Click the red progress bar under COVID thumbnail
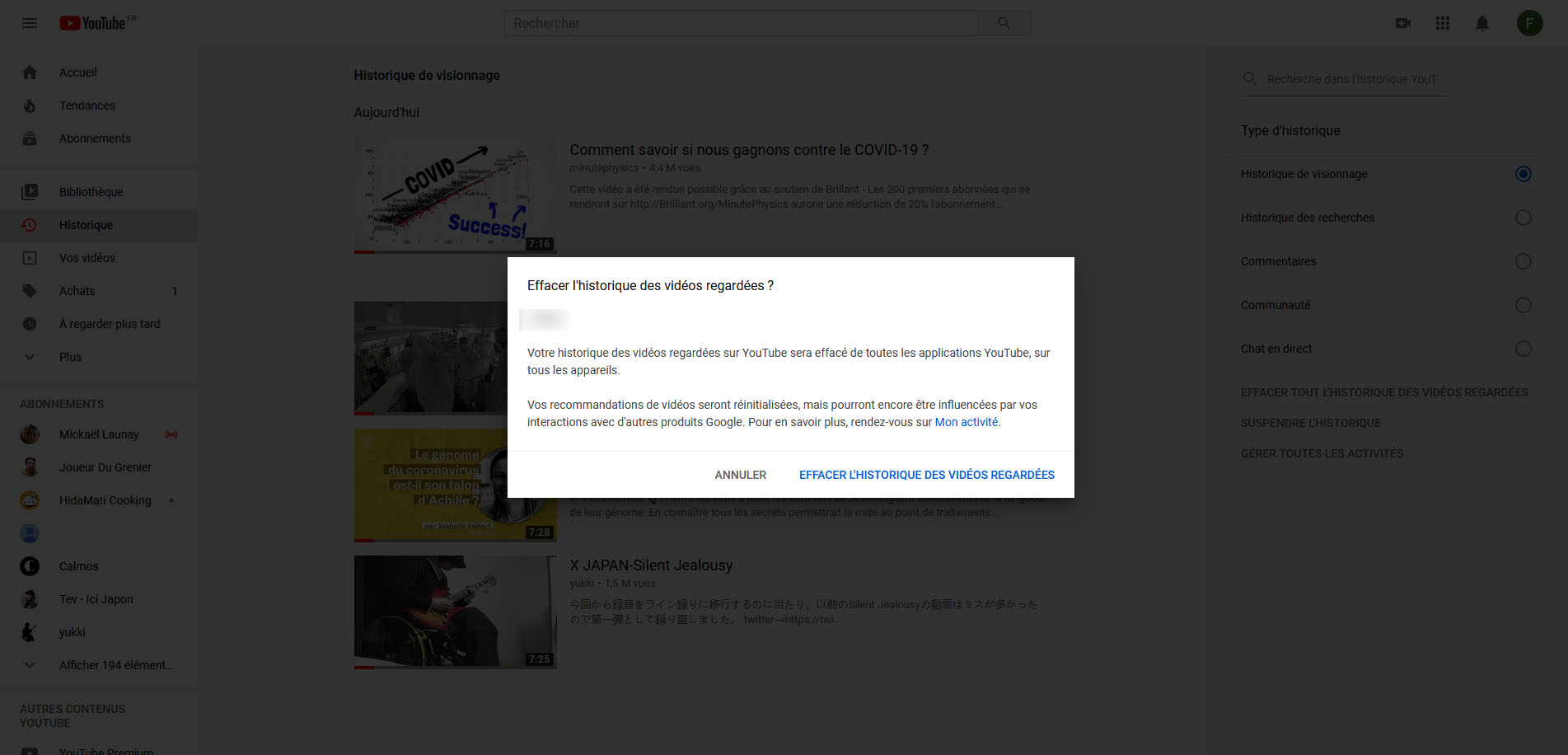The image size is (1568, 755). coord(364,252)
